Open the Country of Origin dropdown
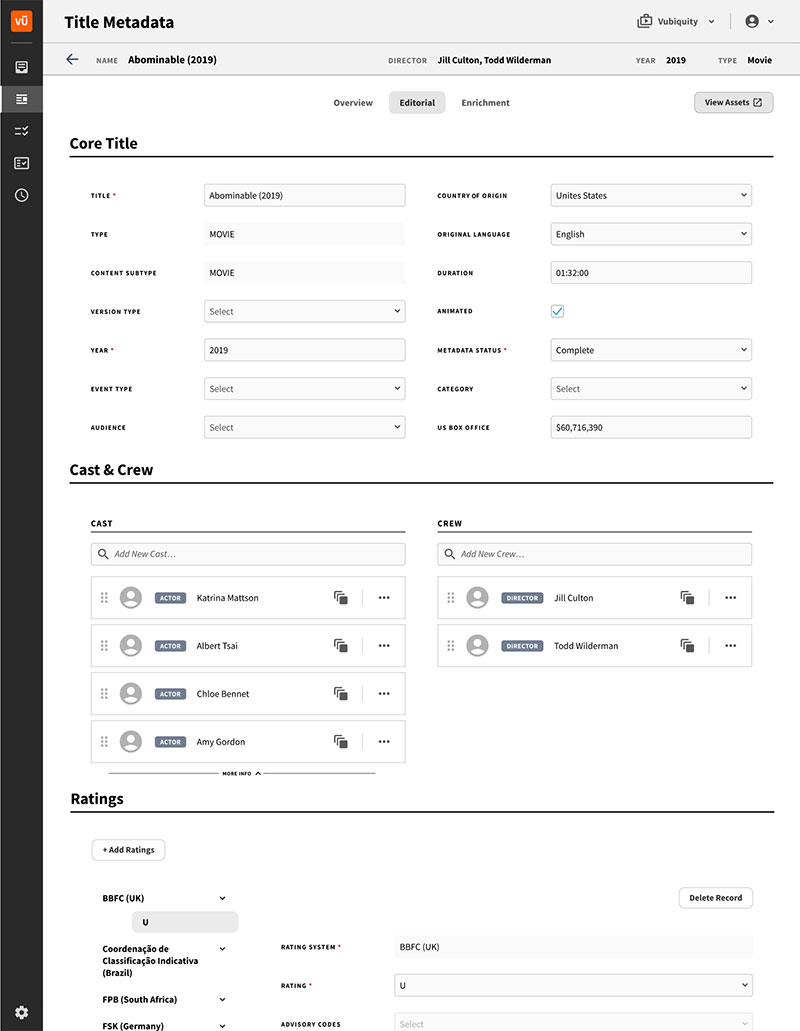Viewport: 800px width, 1031px height. pyautogui.click(x=651, y=195)
